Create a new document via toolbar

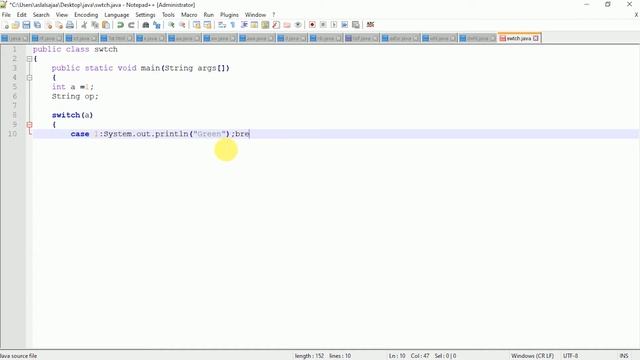(6, 25)
